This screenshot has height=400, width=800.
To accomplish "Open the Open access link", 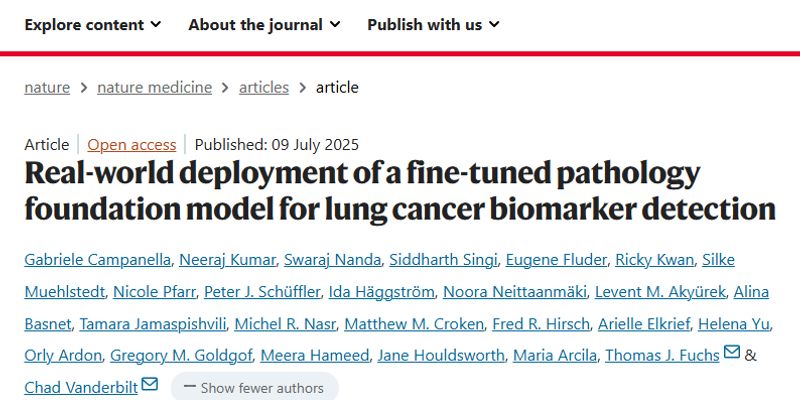I will [x=131, y=144].
